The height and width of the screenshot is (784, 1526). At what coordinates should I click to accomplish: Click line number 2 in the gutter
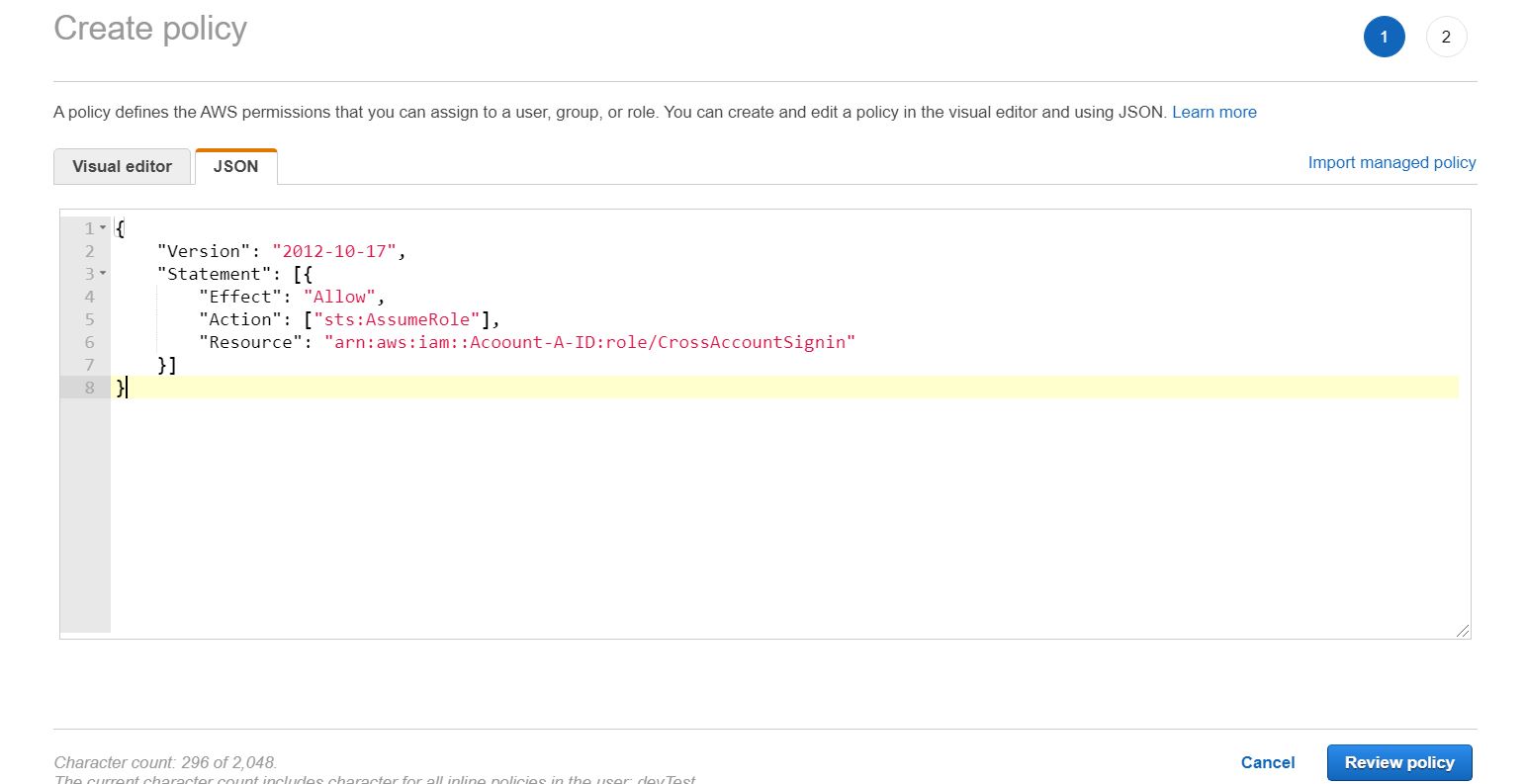89,251
